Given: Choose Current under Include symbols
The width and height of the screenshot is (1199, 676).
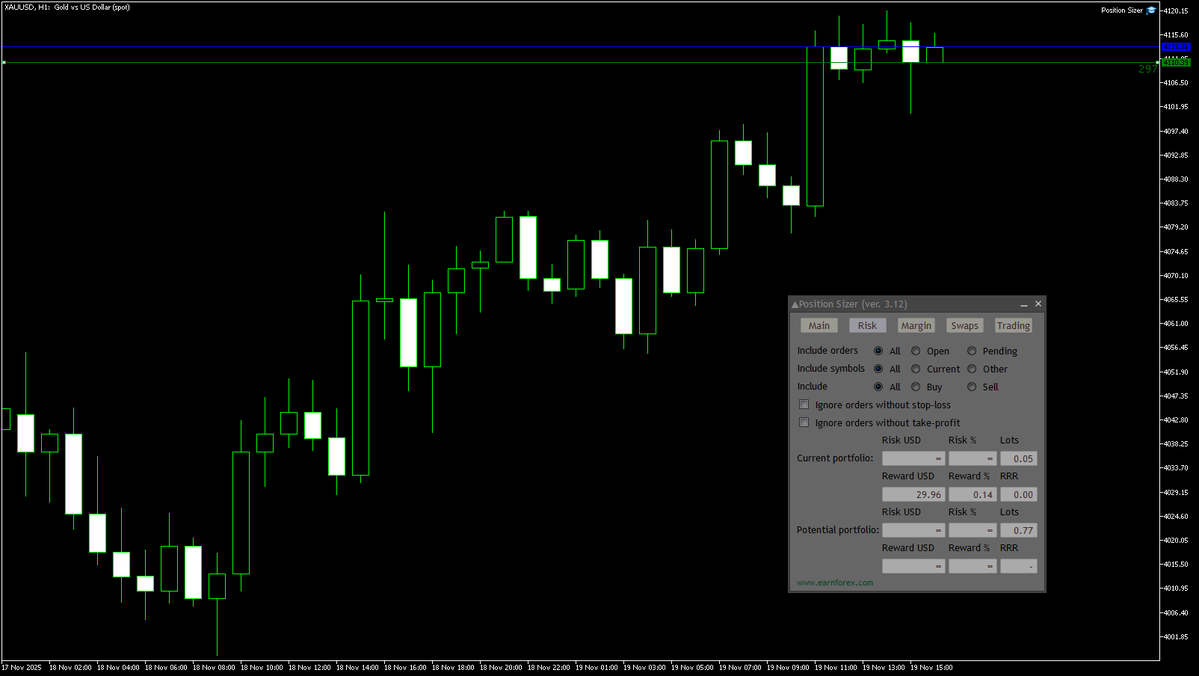Looking at the screenshot, I should pyautogui.click(x=915, y=368).
